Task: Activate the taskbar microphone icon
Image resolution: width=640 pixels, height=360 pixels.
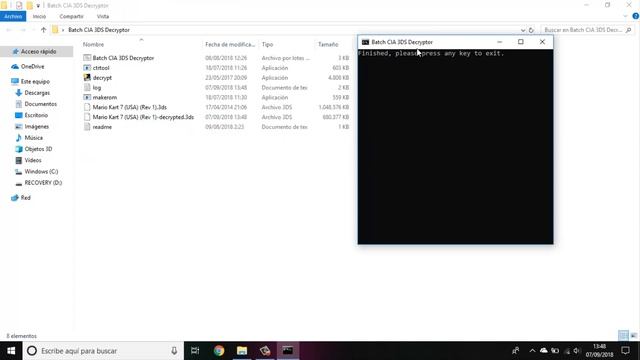Action: [174, 351]
